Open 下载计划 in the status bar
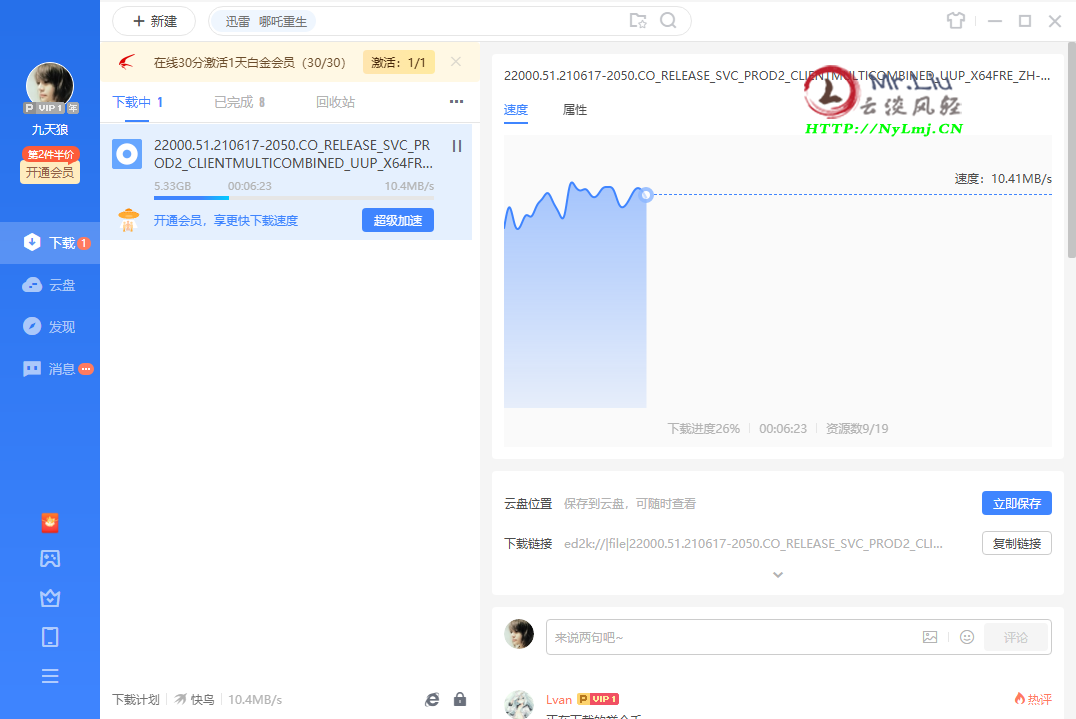This screenshot has width=1076, height=719. [x=136, y=700]
